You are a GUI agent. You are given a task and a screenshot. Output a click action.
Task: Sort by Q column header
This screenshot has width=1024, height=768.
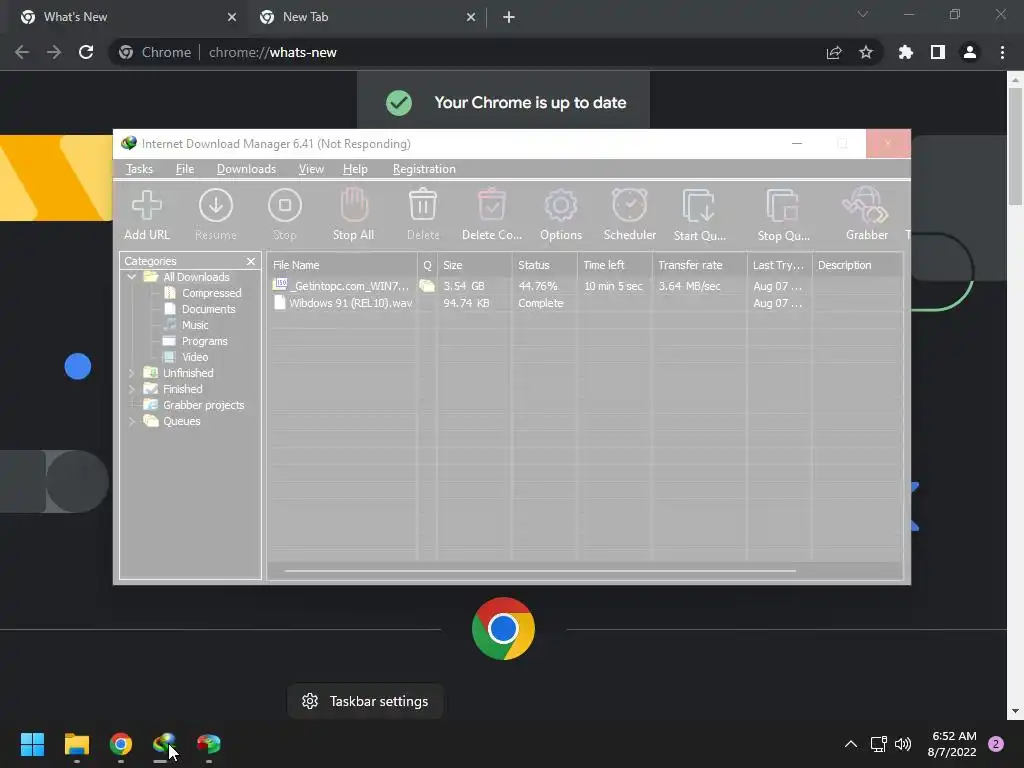(428, 265)
